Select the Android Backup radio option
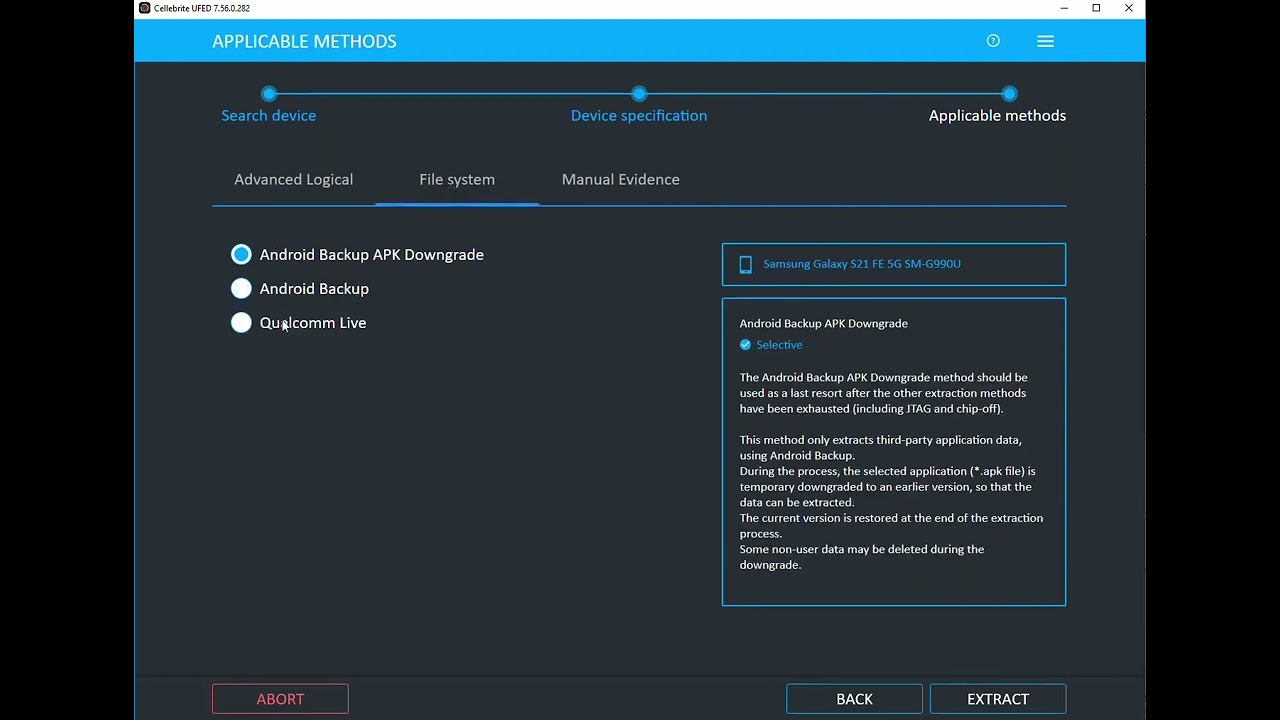The height and width of the screenshot is (720, 1280). pyautogui.click(x=241, y=289)
